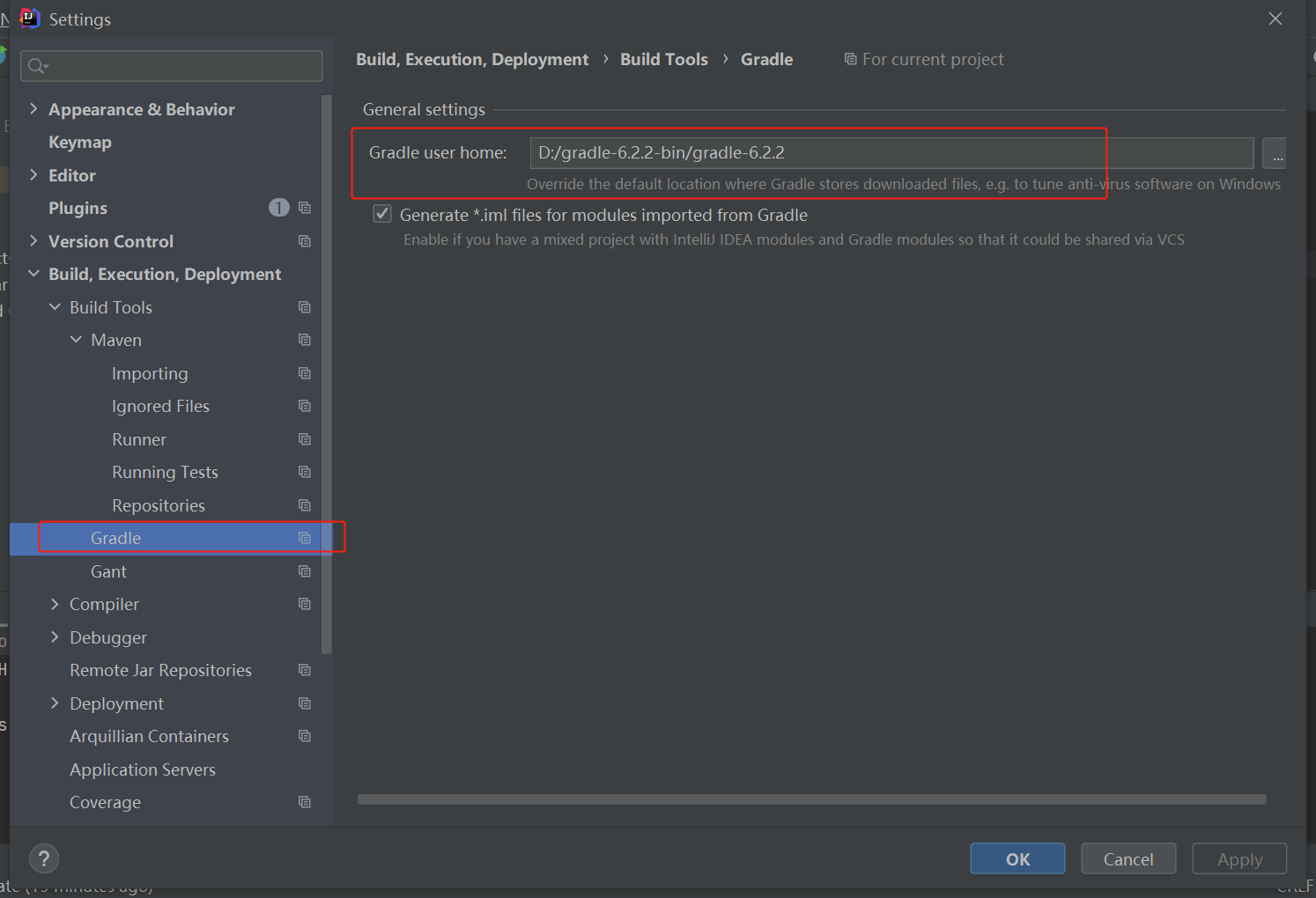Expand the Editor section

[33, 174]
